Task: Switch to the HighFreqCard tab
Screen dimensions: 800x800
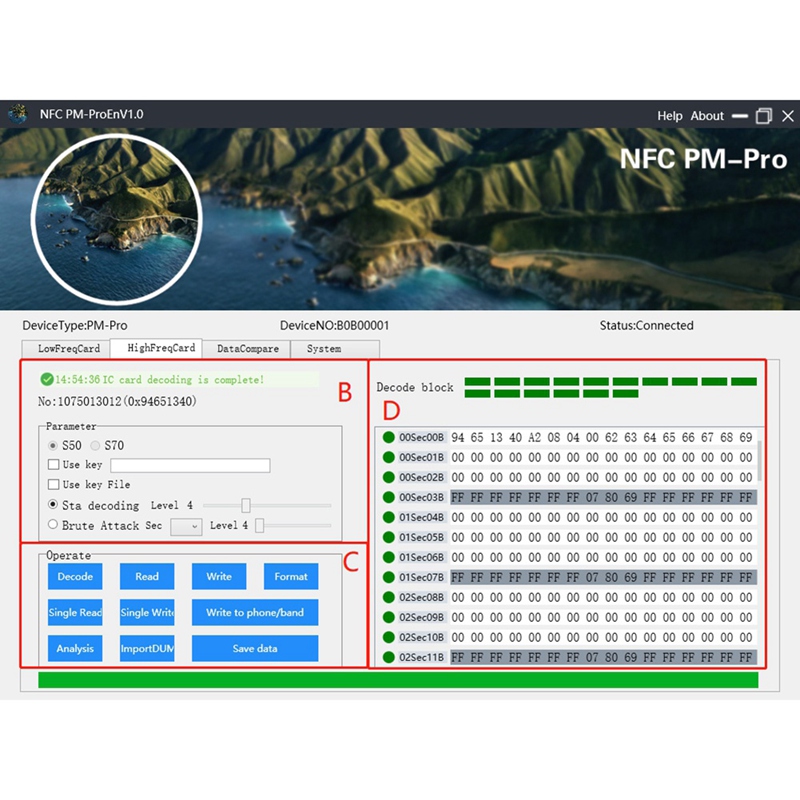Action: (x=156, y=347)
